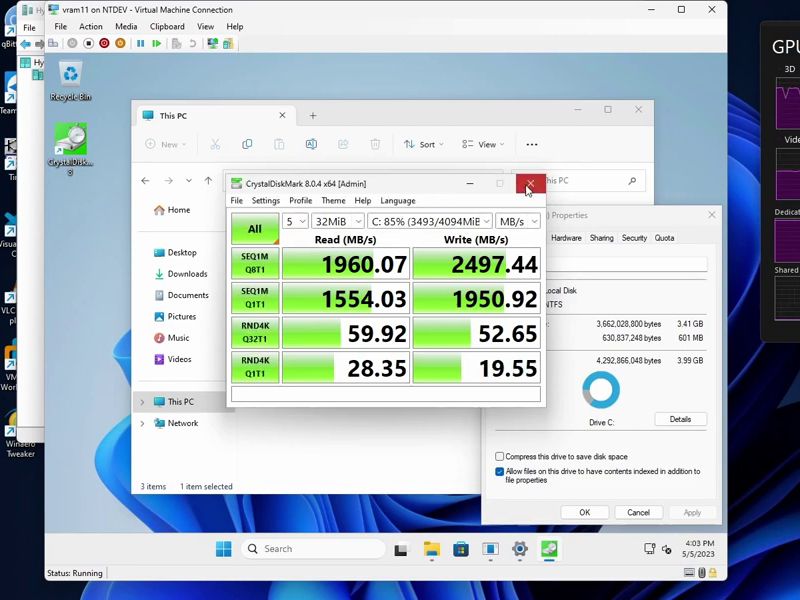Click OK in the Properties dialog

[585, 512]
